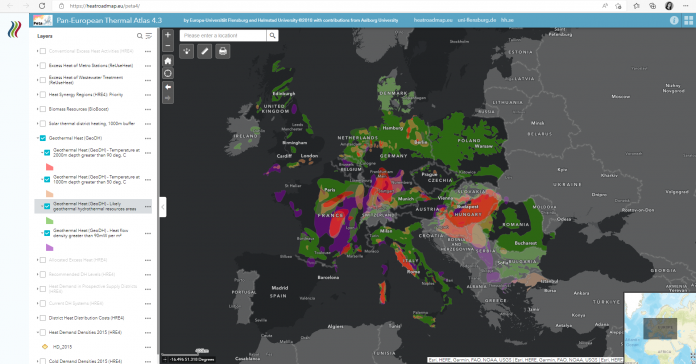Find my location on the map

(x=168, y=73)
